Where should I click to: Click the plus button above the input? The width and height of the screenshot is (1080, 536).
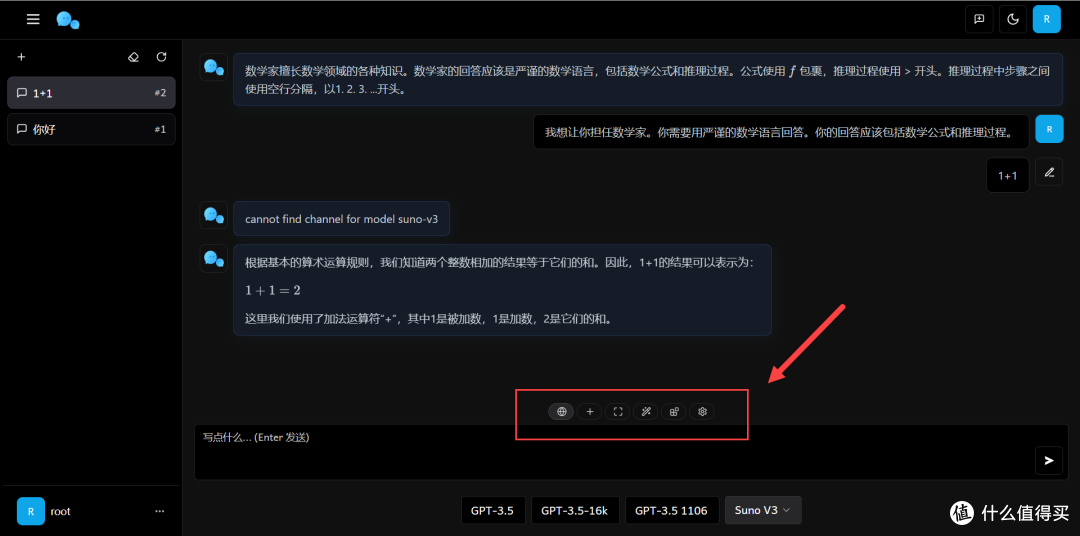point(590,411)
